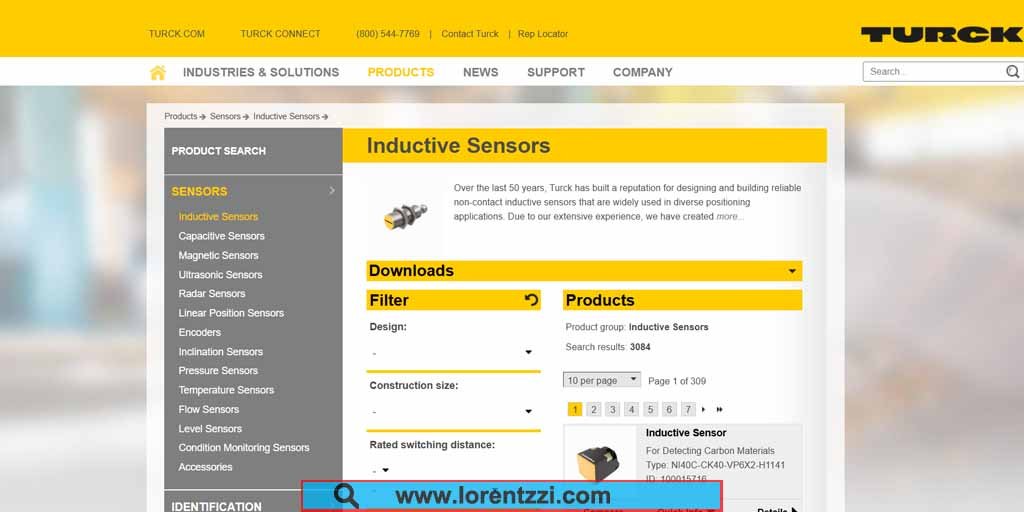Read more of the description text
The width and height of the screenshot is (1024, 512).
click(x=729, y=217)
